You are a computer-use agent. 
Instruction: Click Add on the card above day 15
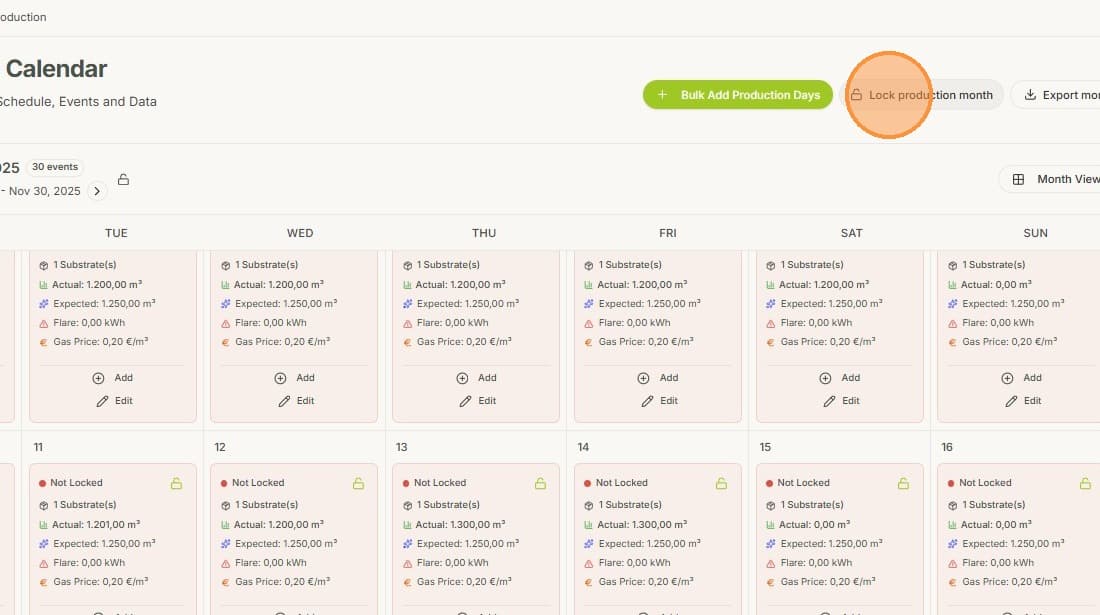click(x=839, y=378)
